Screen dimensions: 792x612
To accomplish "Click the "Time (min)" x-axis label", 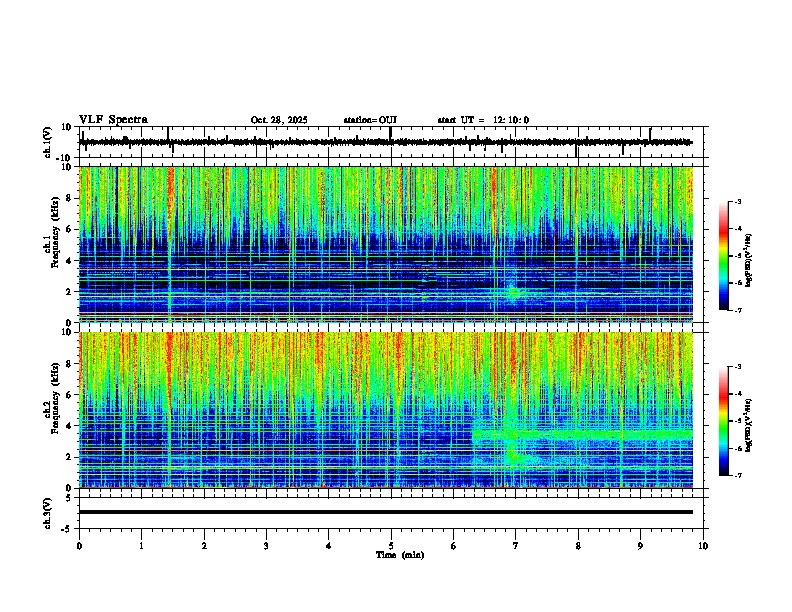I will tap(400, 555).
